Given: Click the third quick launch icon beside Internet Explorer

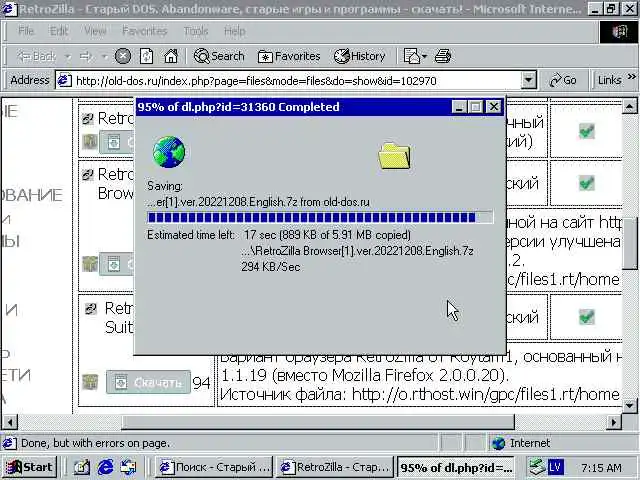Looking at the screenshot, I should tap(128, 467).
